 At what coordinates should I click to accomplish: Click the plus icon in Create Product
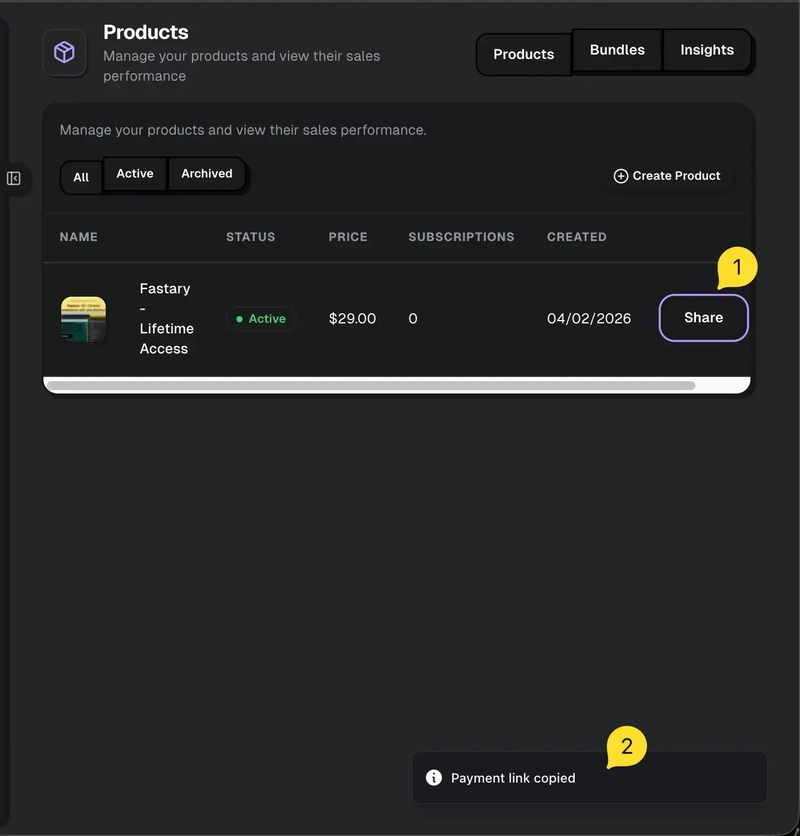click(x=621, y=176)
